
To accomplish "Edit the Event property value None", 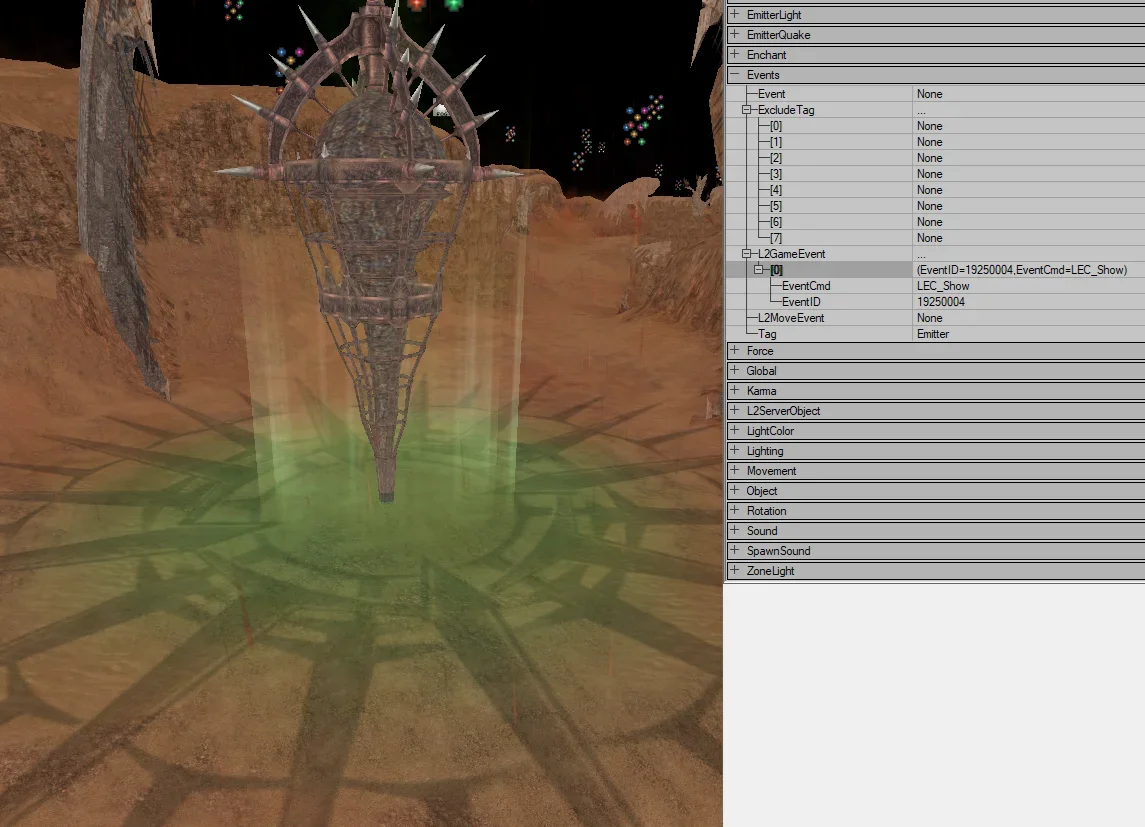I will [1029, 93].
